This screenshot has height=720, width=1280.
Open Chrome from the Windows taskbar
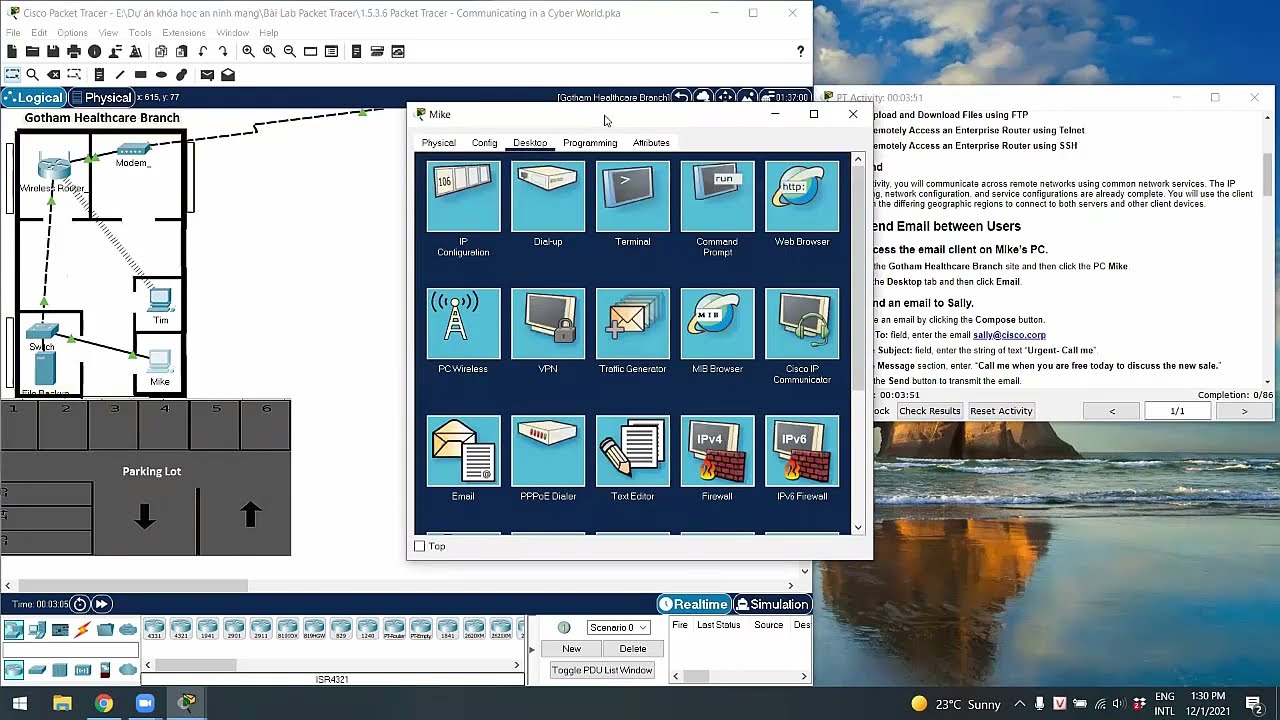(103, 703)
